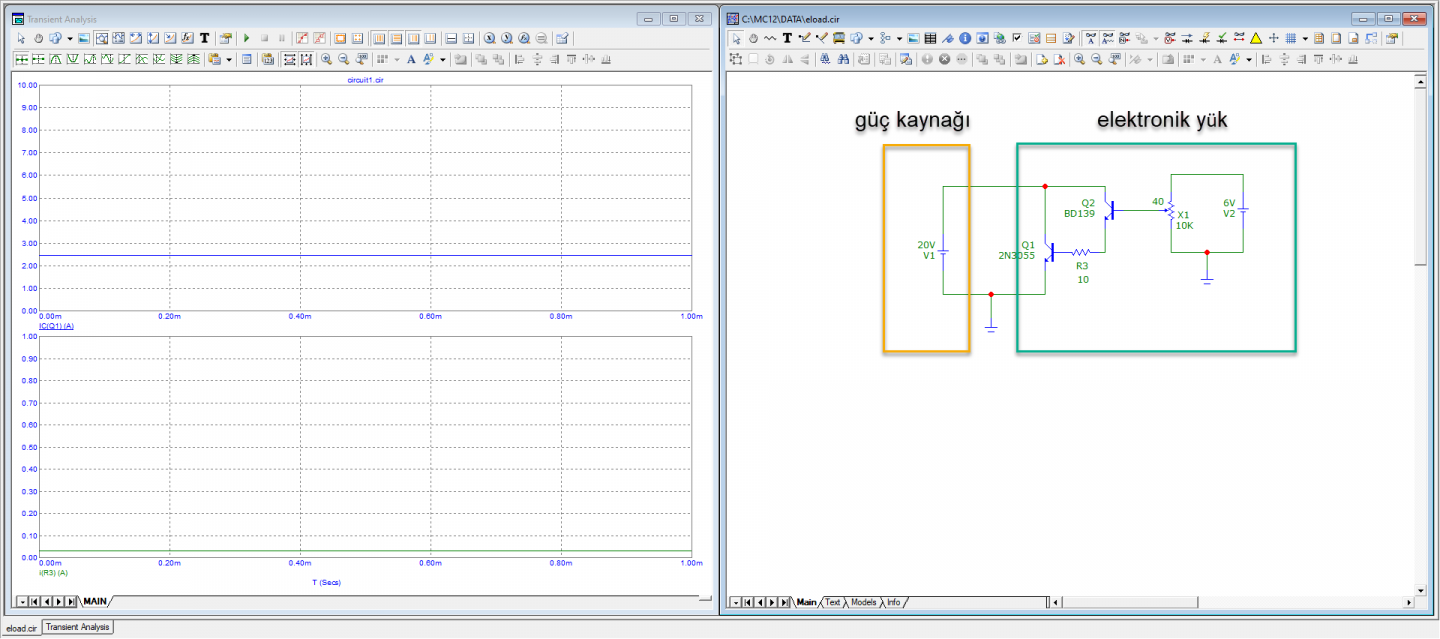This screenshot has height=639, width=1440.
Task: Switch to the Models page tab
Action: [x=862, y=602]
